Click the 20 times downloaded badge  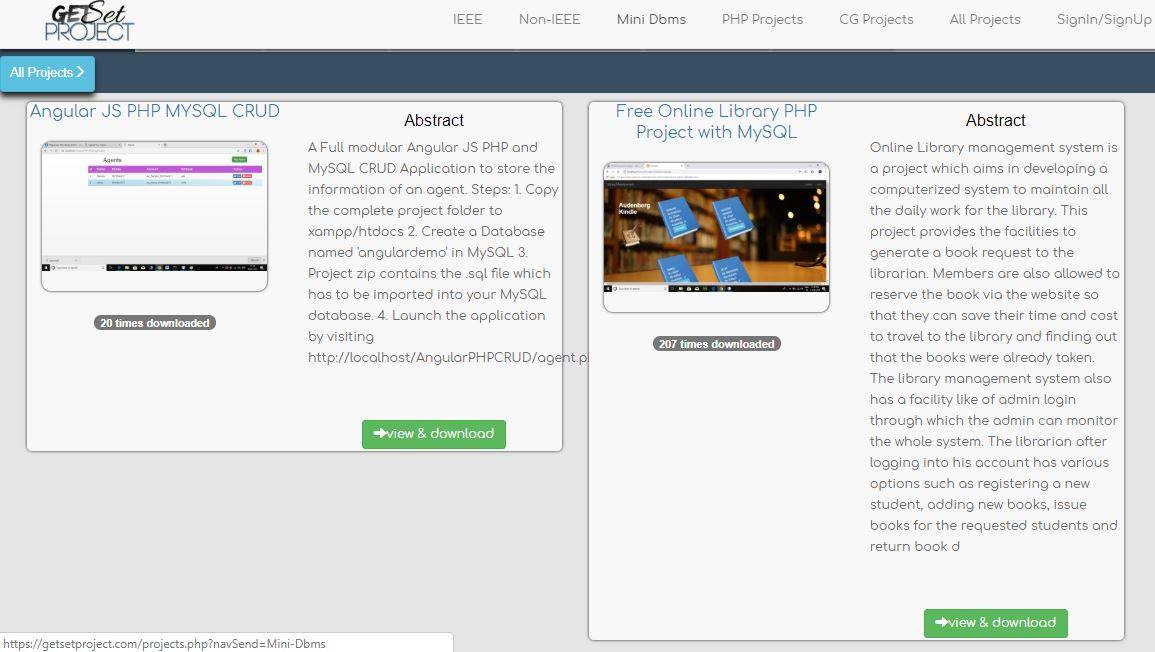[155, 323]
